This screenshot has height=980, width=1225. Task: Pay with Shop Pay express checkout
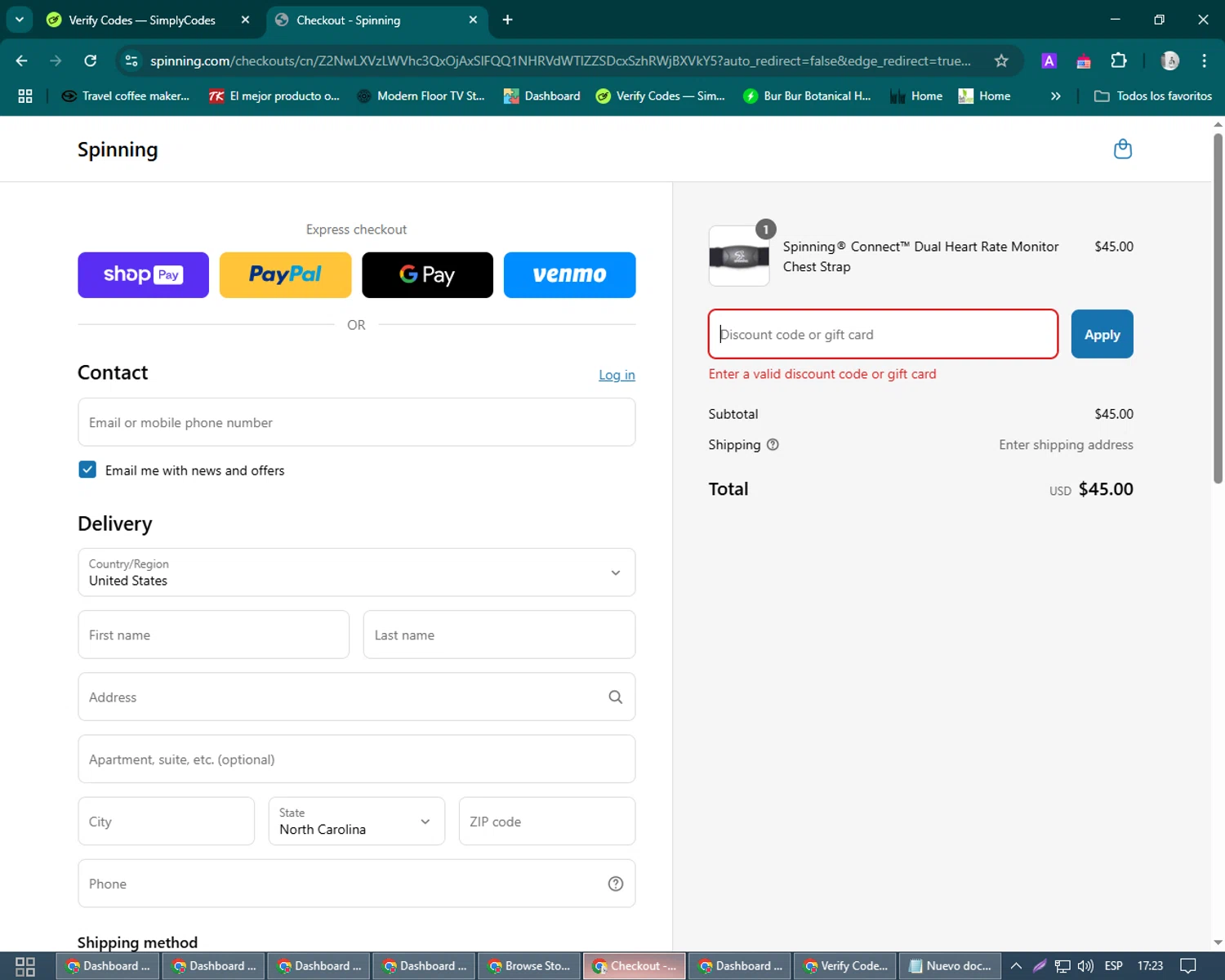[143, 275]
